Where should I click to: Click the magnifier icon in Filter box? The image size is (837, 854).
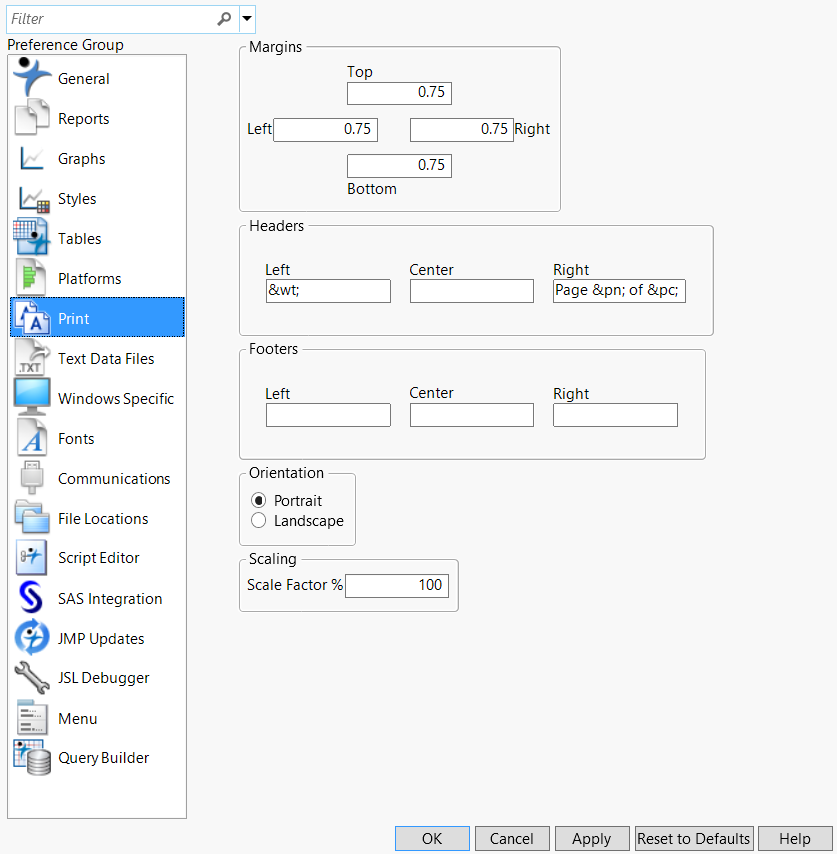224,18
